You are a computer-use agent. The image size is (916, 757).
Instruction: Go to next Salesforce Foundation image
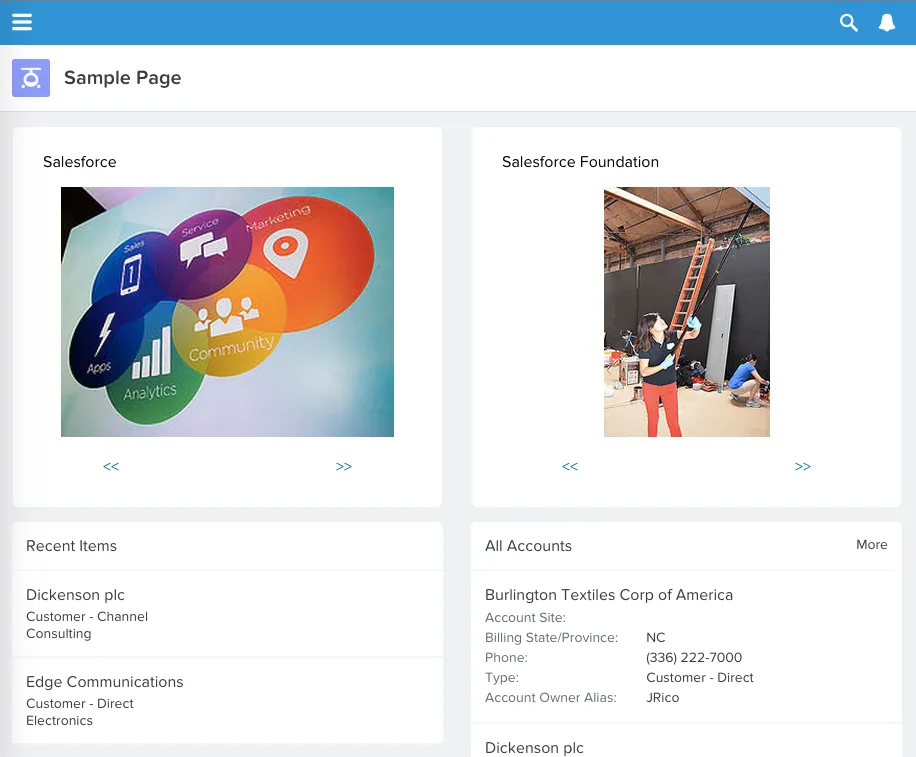pos(803,466)
